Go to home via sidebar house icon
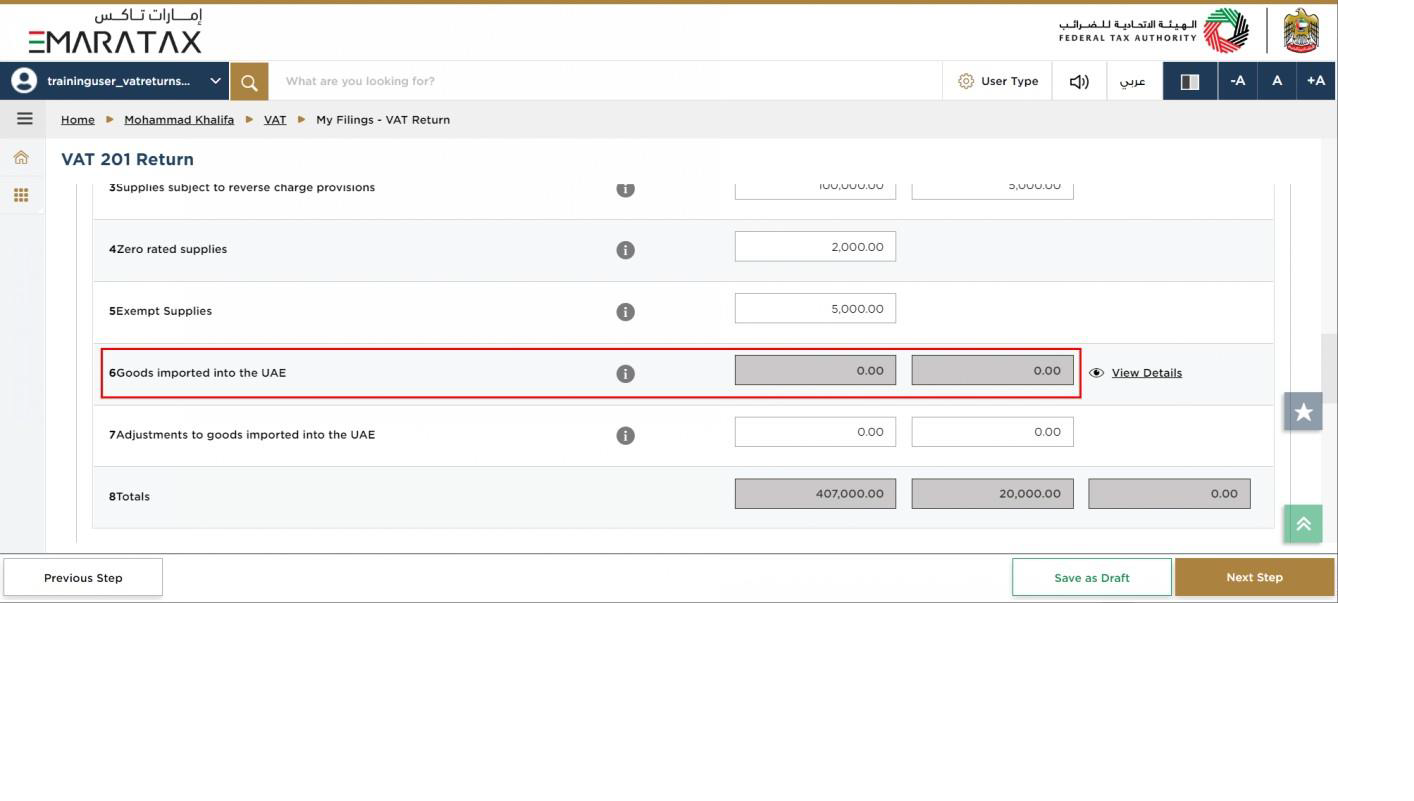The width and height of the screenshot is (1414, 801). pyautogui.click(x=21, y=157)
